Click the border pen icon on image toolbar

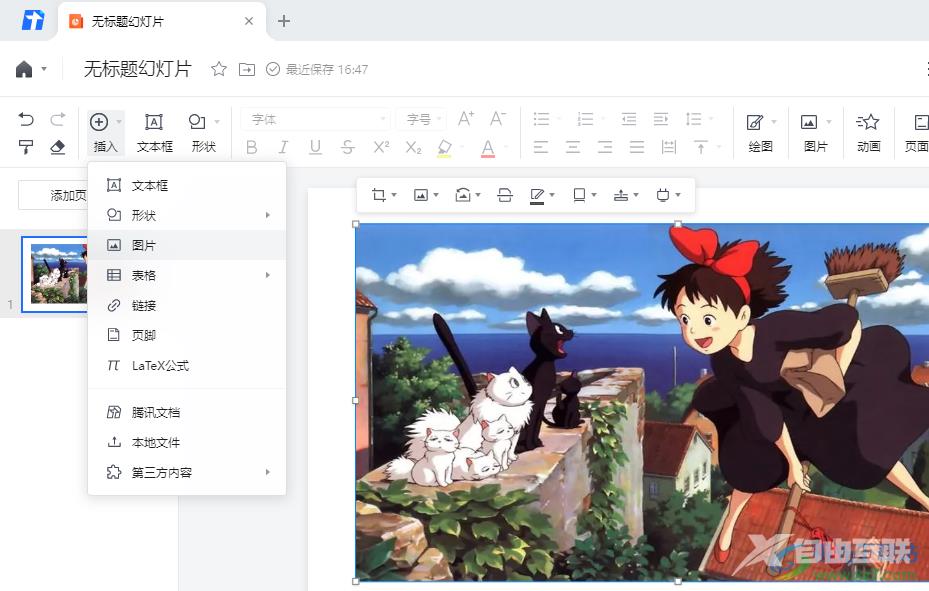click(x=537, y=195)
